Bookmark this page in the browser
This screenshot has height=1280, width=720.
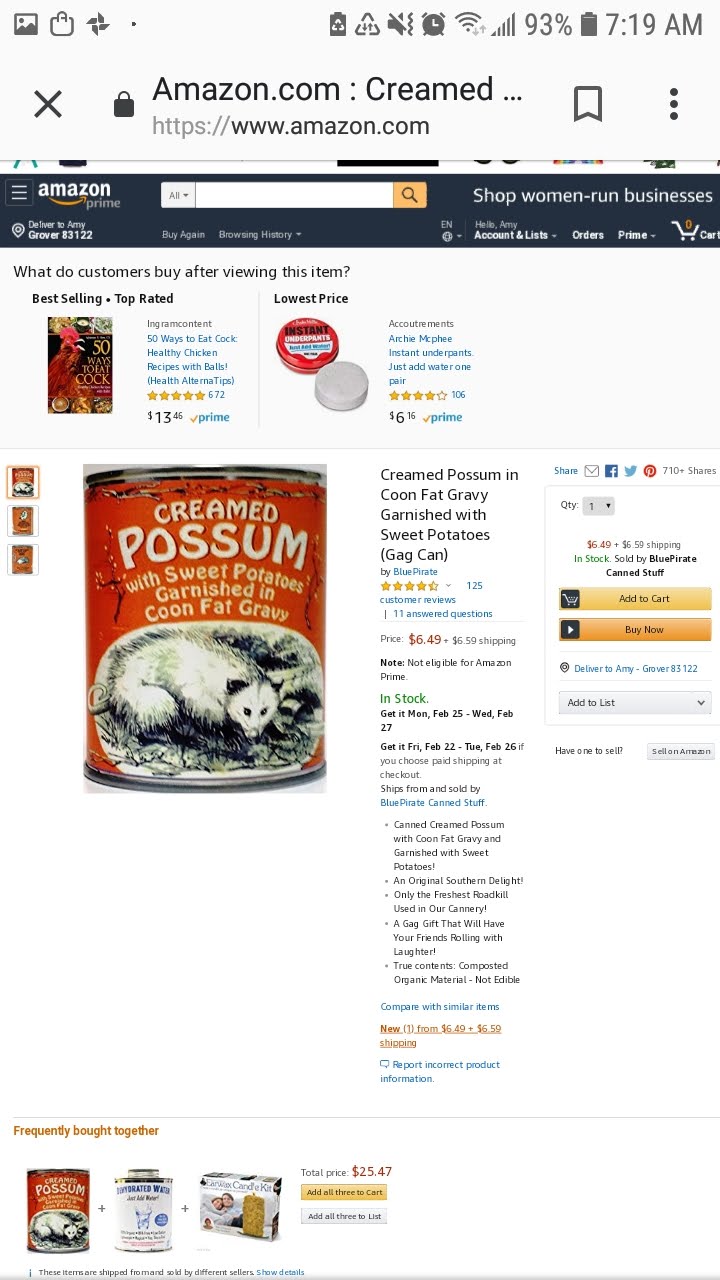tap(588, 104)
